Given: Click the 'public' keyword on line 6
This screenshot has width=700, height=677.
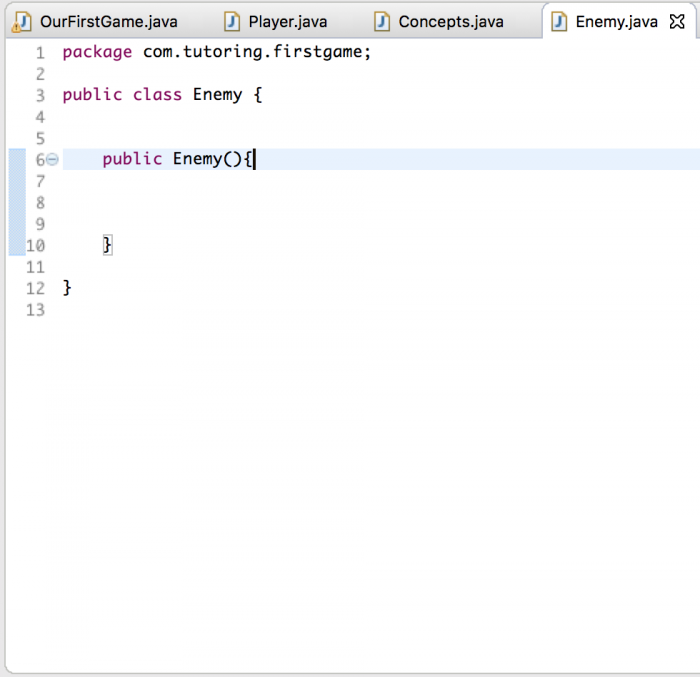Looking at the screenshot, I should point(132,159).
